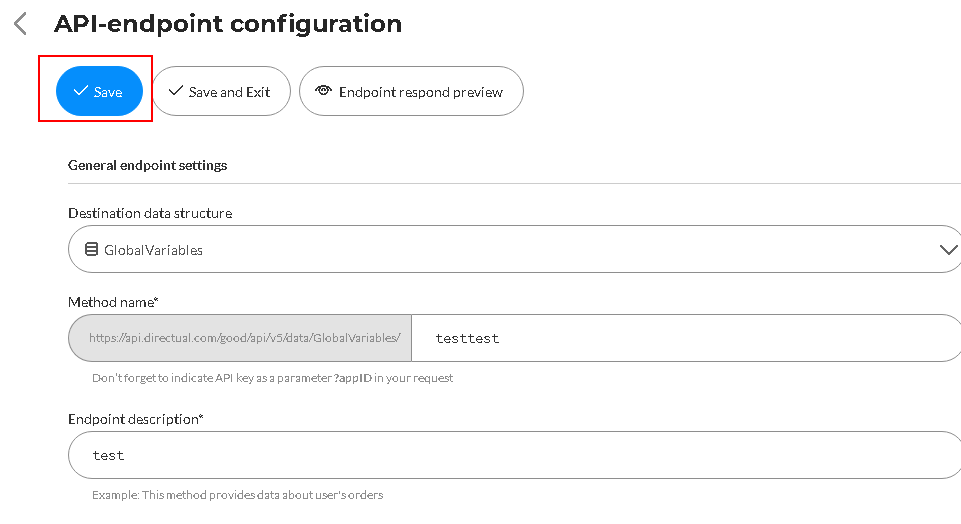Click the example text about user's orders
The image size is (961, 524).
[237, 495]
